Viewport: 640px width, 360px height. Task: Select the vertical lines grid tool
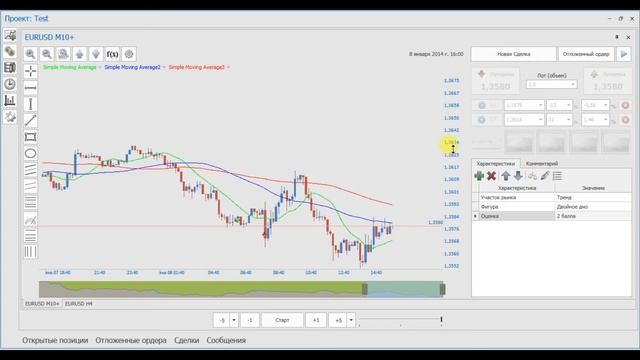(x=31, y=252)
